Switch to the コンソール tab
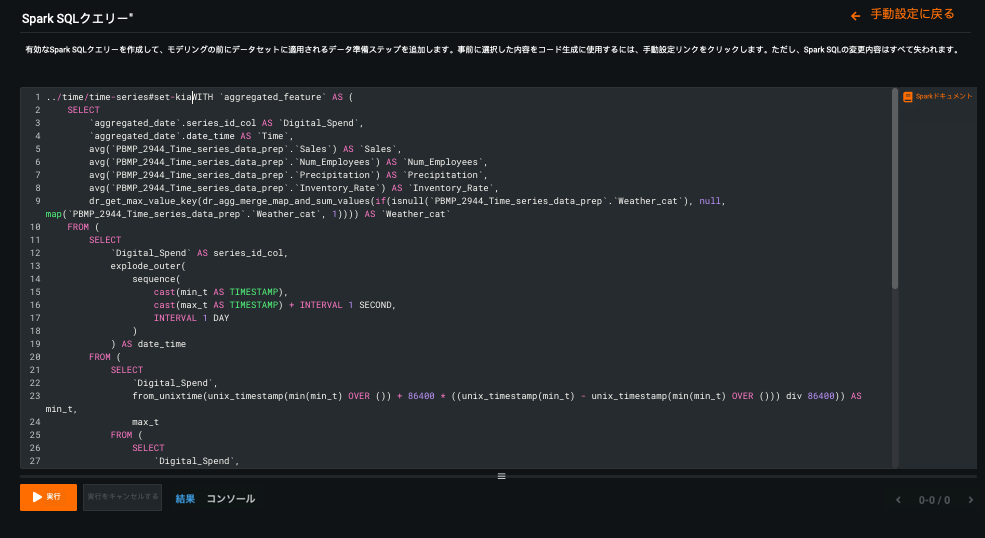This screenshot has width=985, height=538. 230,498
